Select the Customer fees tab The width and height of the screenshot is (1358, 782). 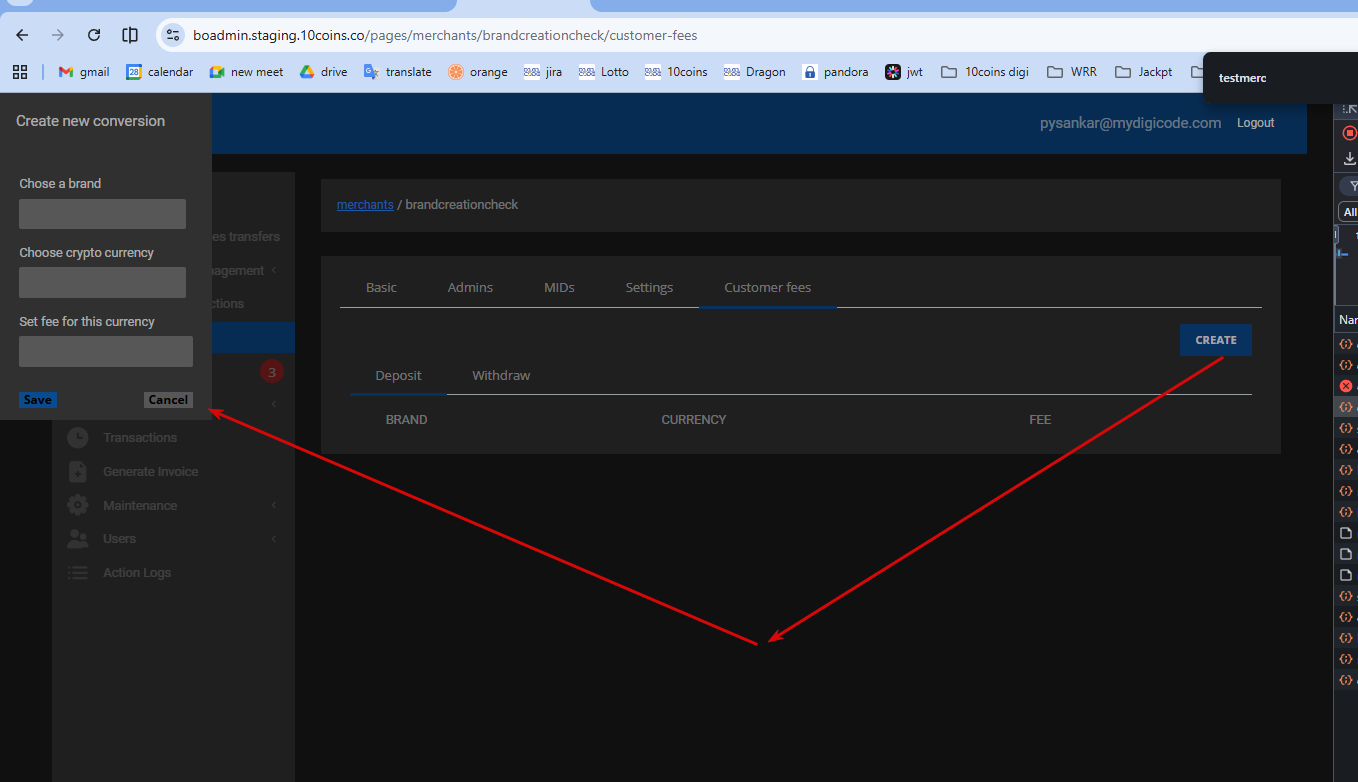768,287
